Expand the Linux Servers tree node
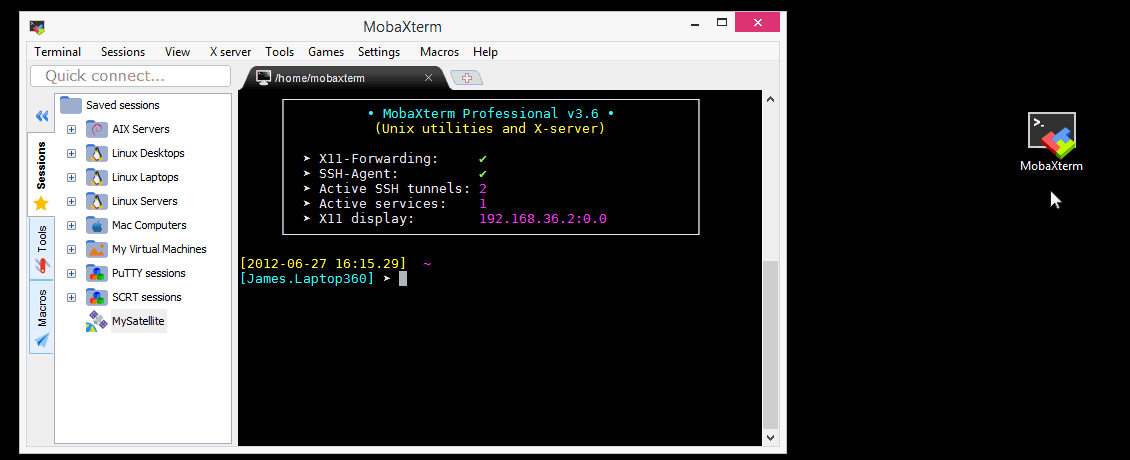Image resolution: width=1130 pixels, height=460 pixels. point(71,201)
